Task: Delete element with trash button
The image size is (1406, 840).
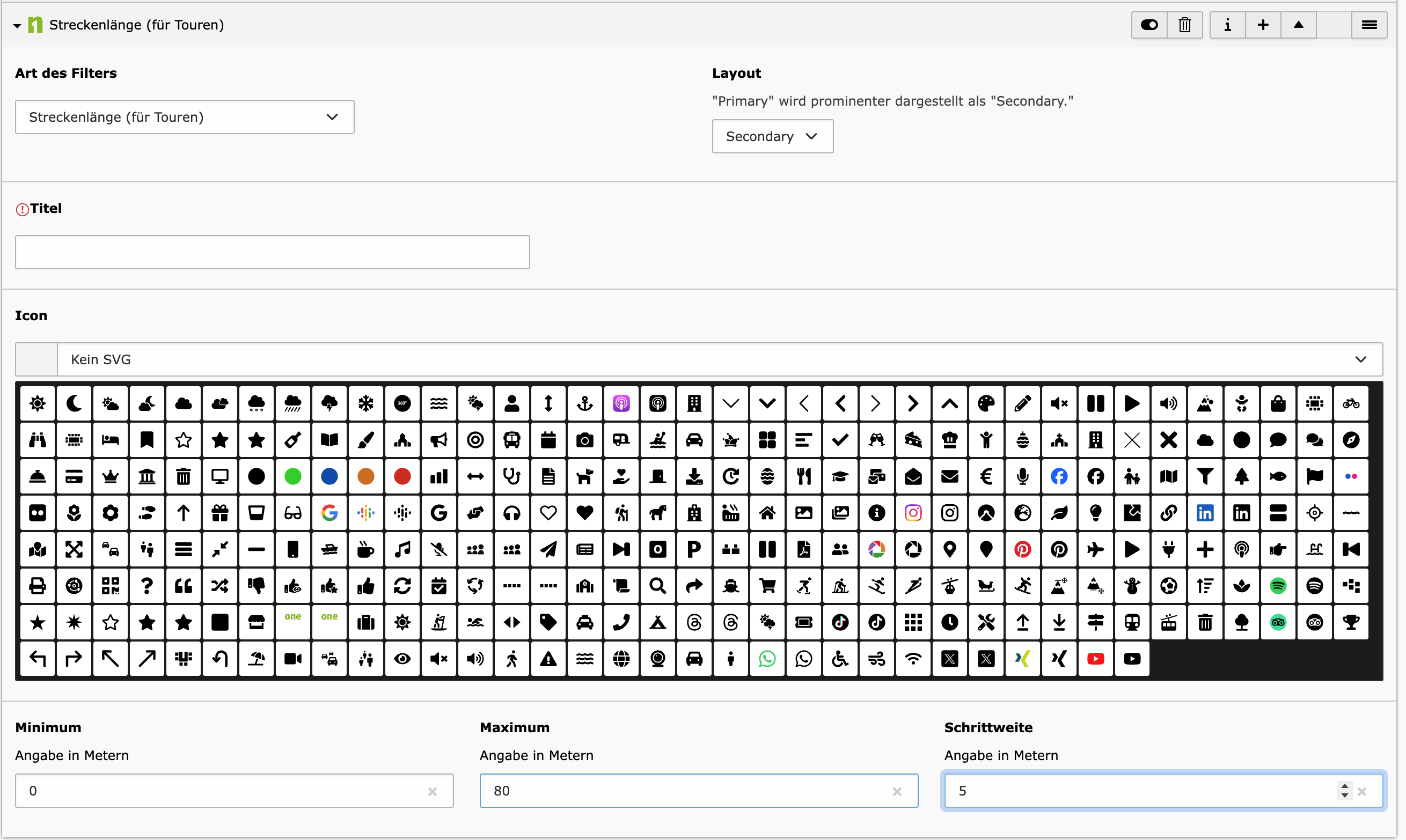Action: 1184,25
